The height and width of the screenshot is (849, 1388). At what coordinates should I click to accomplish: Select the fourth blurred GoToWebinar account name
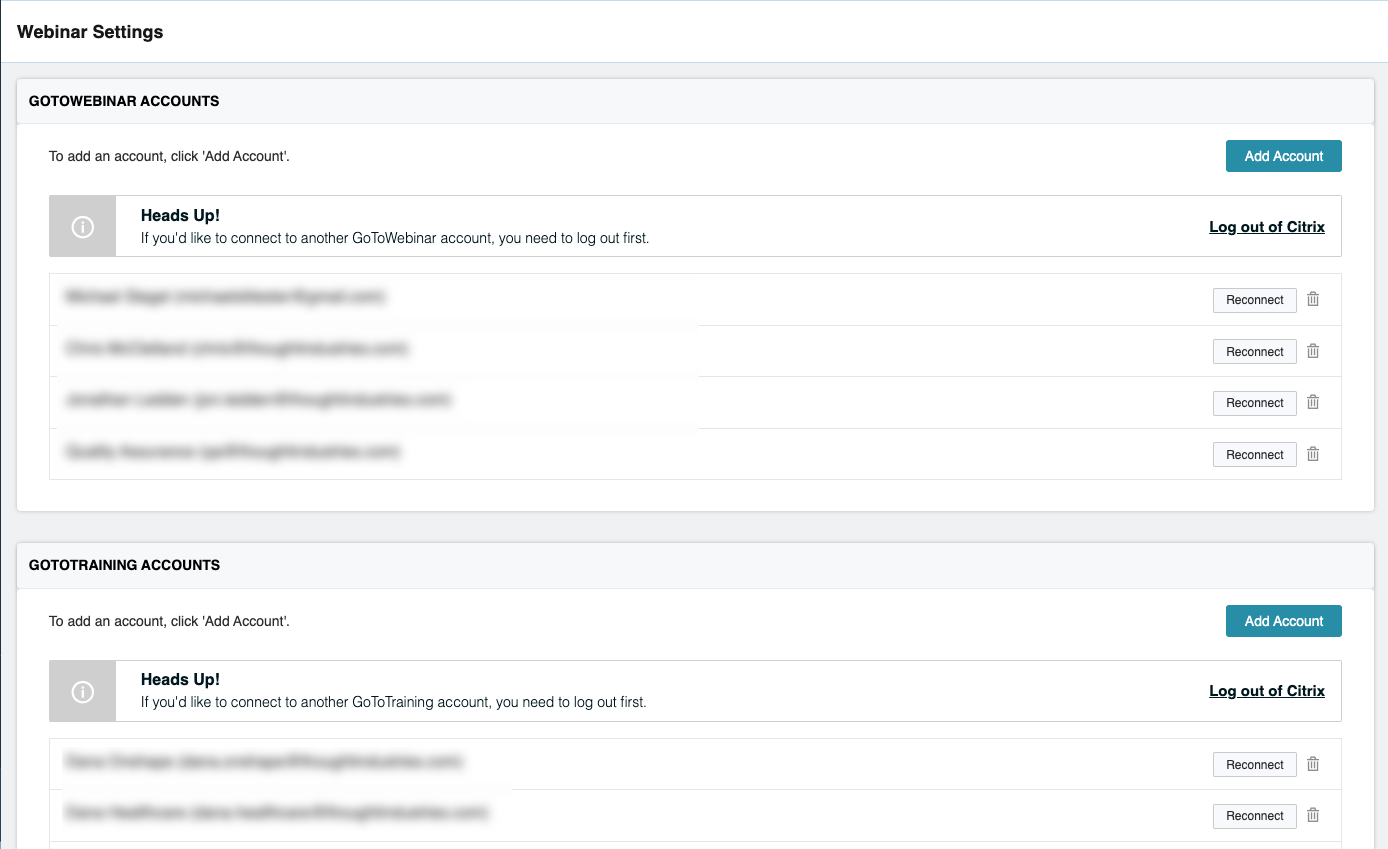point(232,452)
